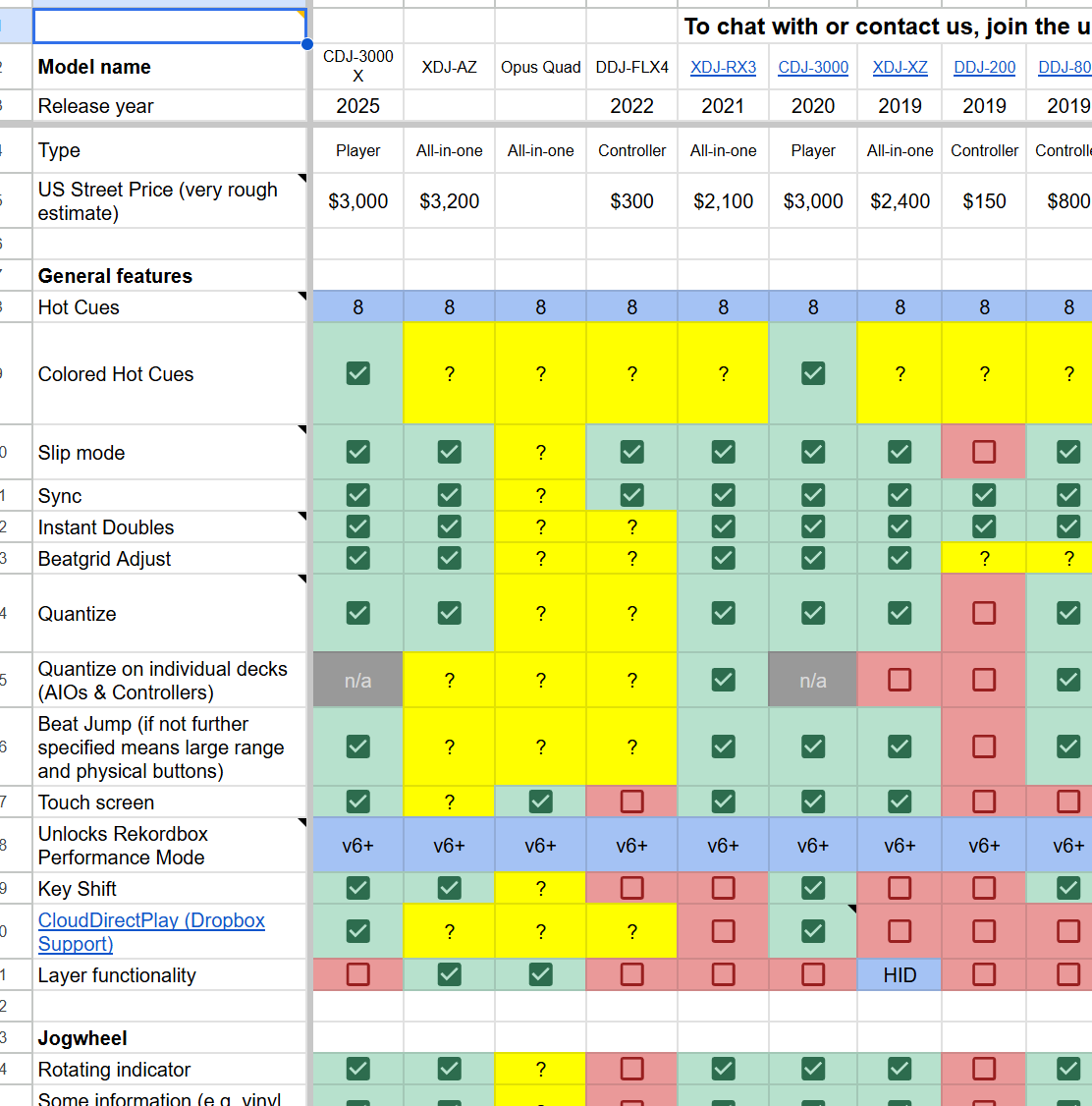
Task: Select the General features heading cell
Action: 169,275
